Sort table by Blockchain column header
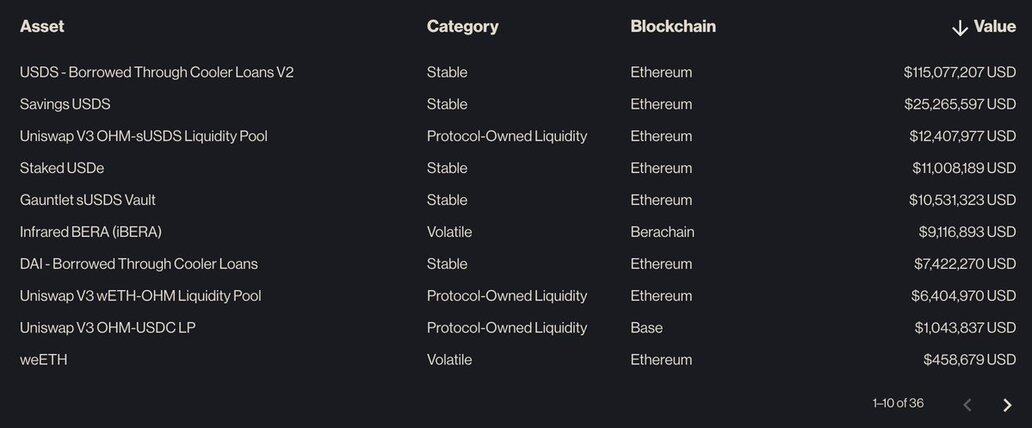1032x428 pixels. click(673, 27)
